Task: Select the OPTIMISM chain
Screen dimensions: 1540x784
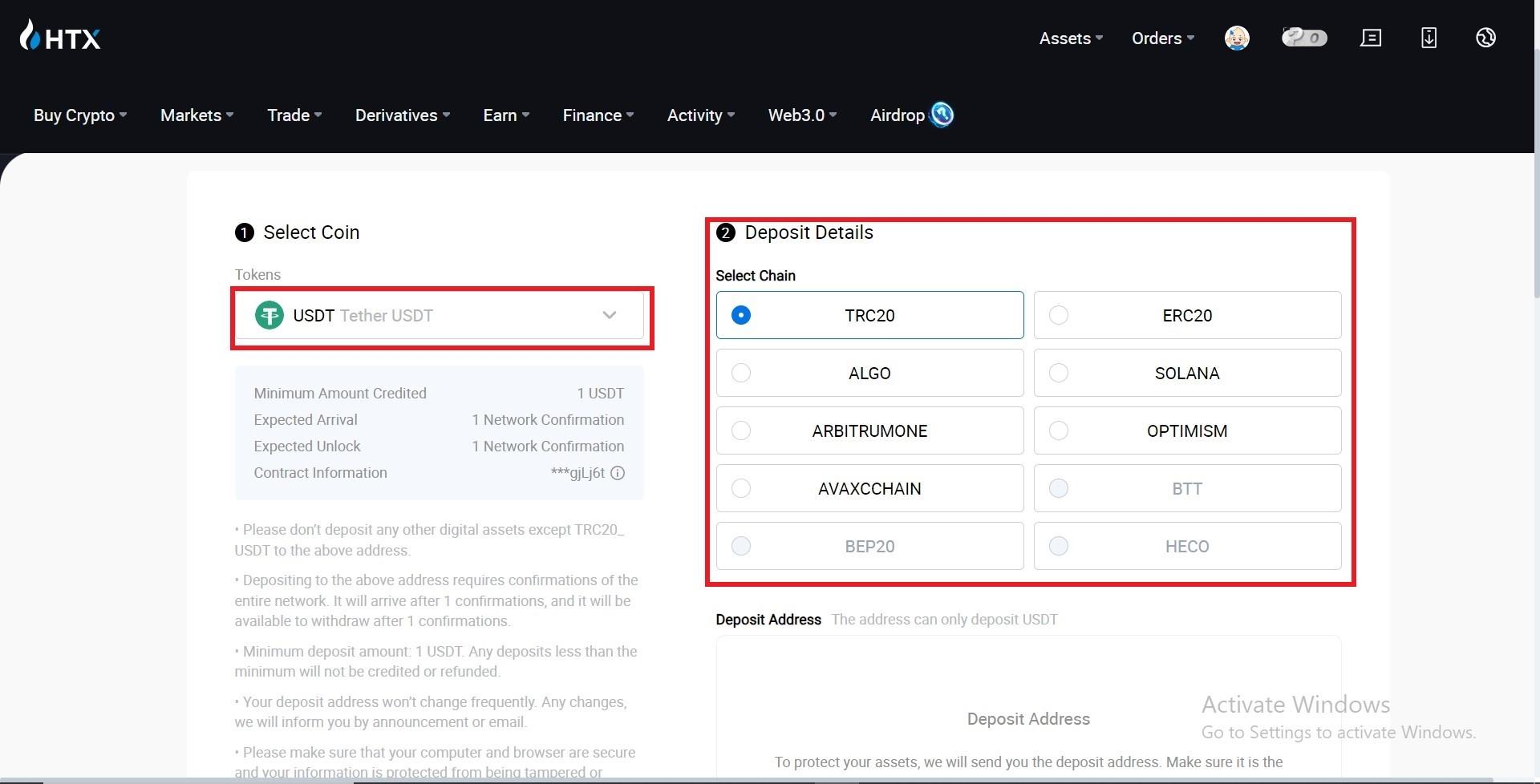Action: coord(1187,430)
